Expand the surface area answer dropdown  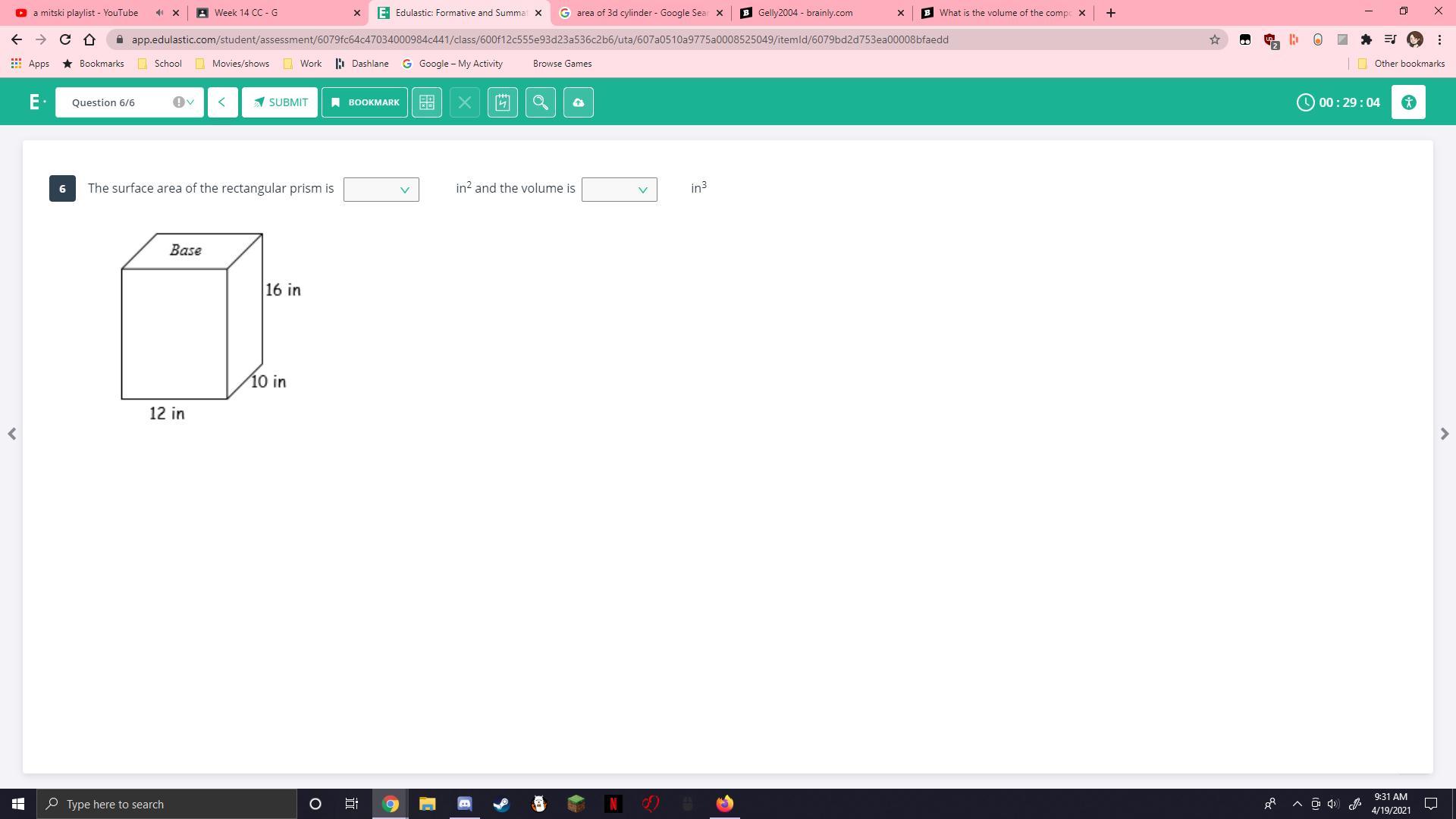(x=381, y=190)
